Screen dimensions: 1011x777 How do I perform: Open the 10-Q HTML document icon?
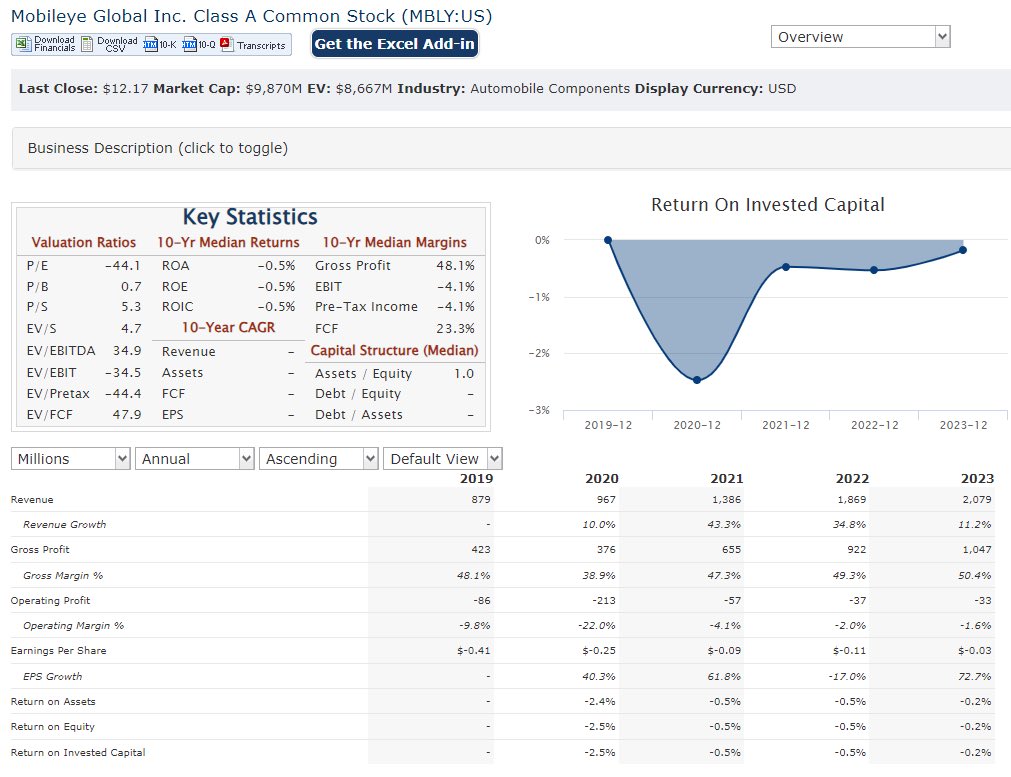pos(190,44)
